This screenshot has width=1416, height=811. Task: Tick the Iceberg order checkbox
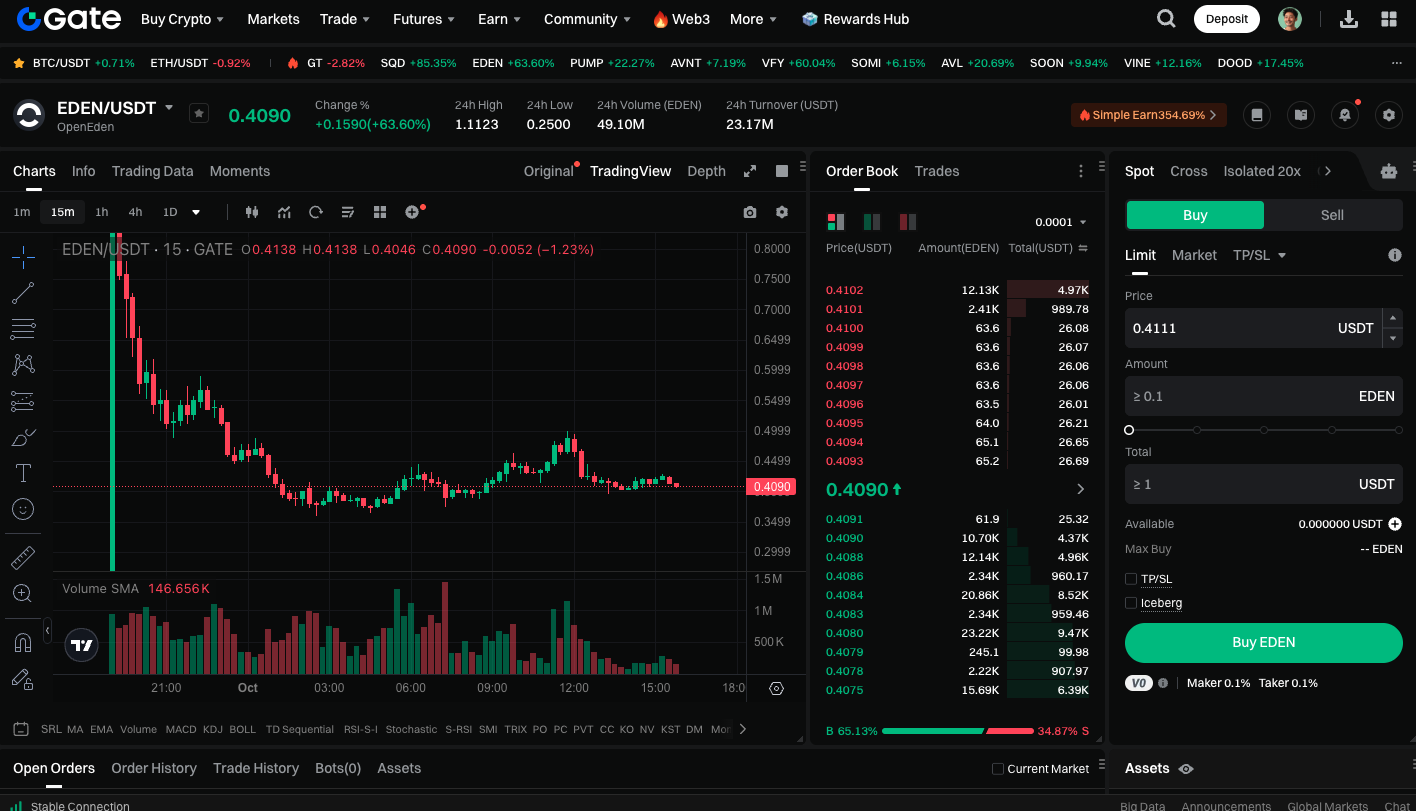click(1131, 603)
